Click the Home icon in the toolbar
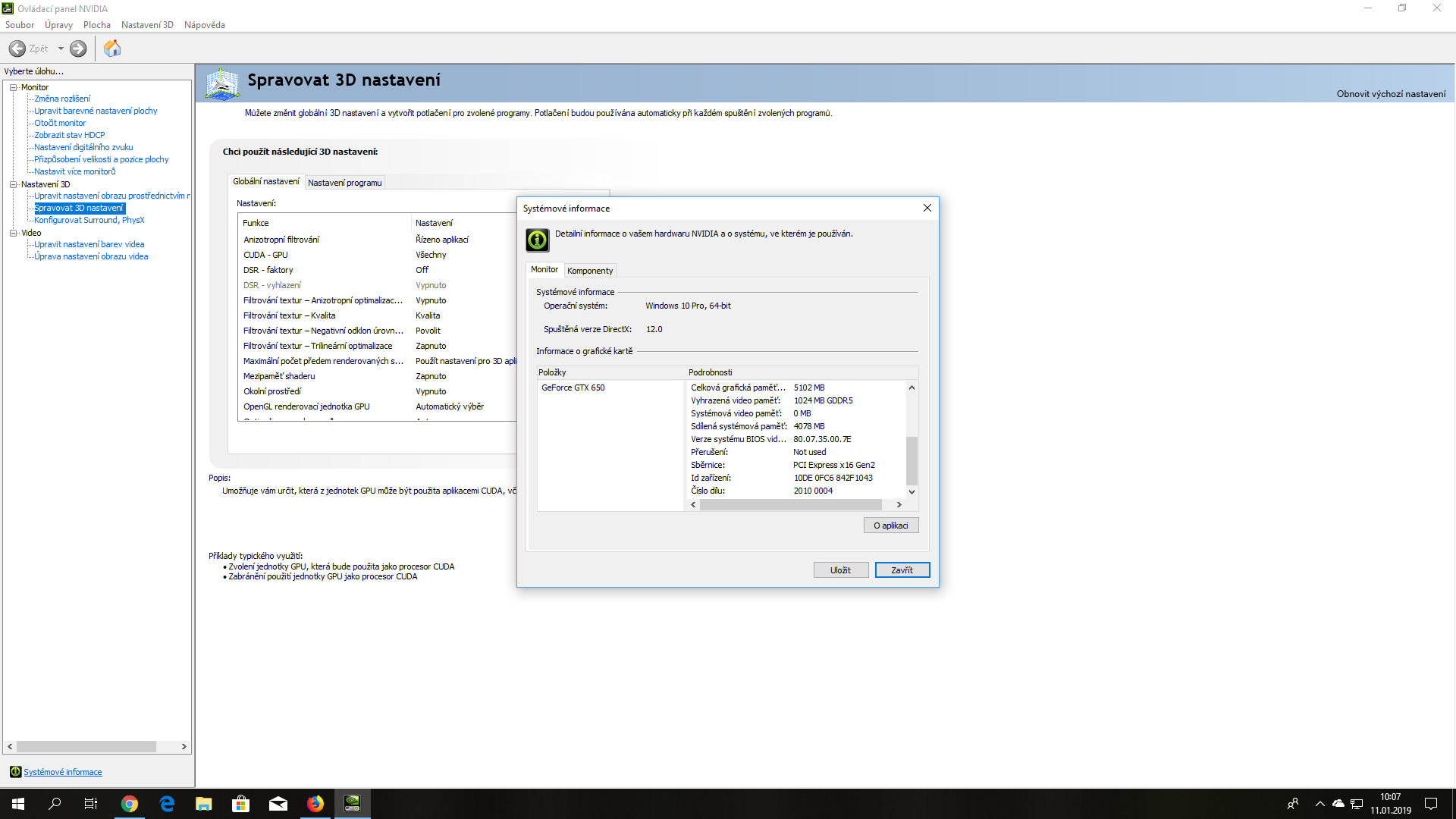Image resolution: width=1456 pixels, height=819 pixels. pos(112,49)
